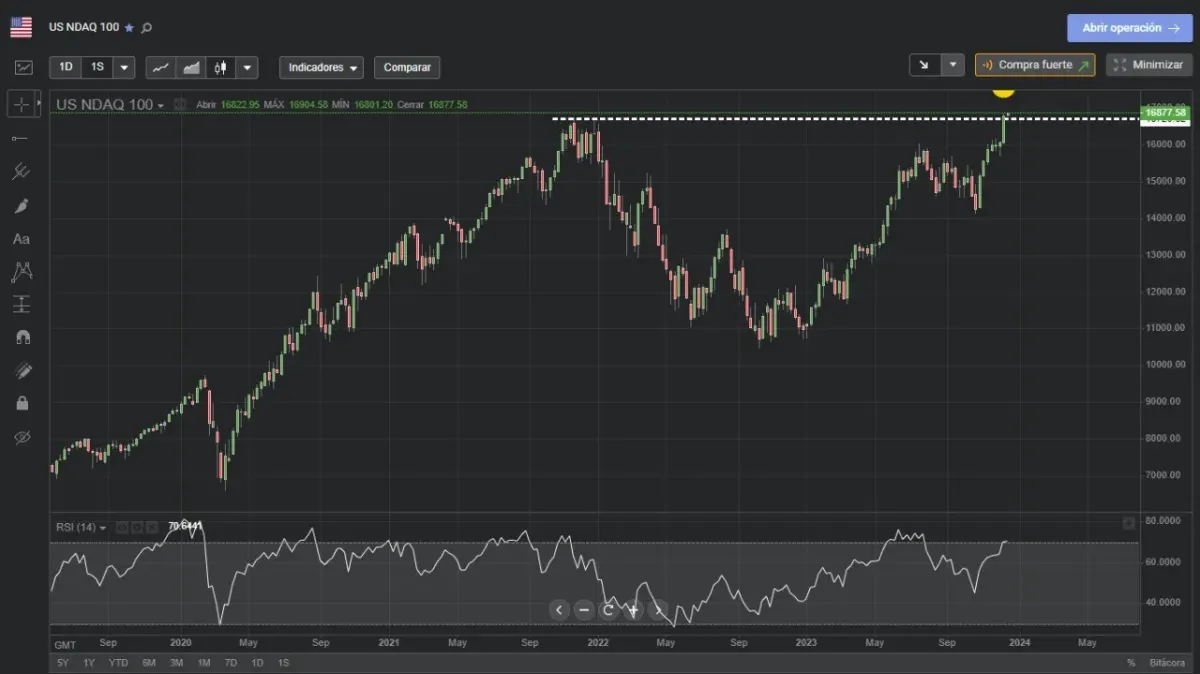Viewport: 1200px width, 674px height.
Task: Toggle hide all drawings eye icon
Action: point(22,437)
